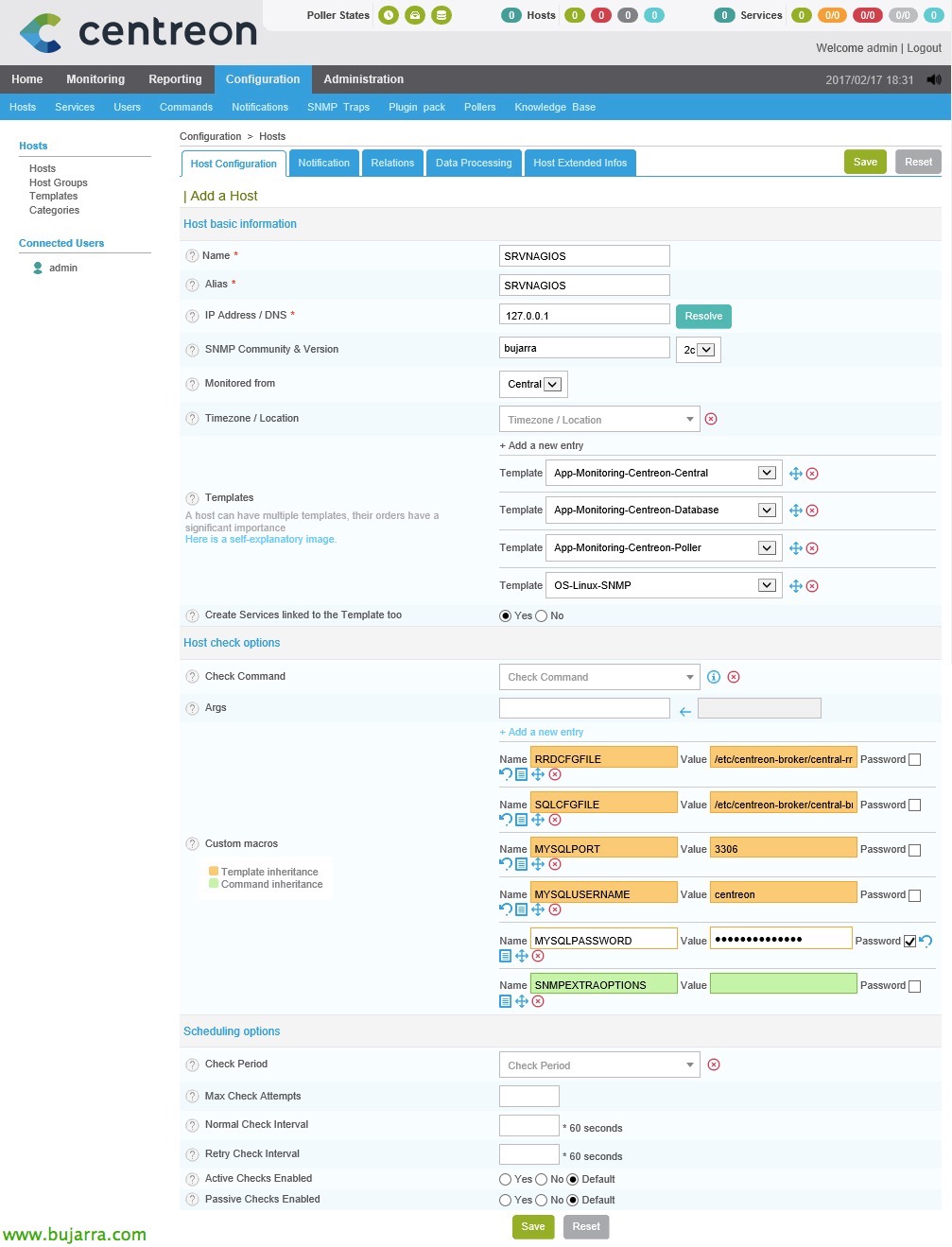Click the Check Command info icon
The height and width of the screenshot is (1247, 952).
click(714, 677)
